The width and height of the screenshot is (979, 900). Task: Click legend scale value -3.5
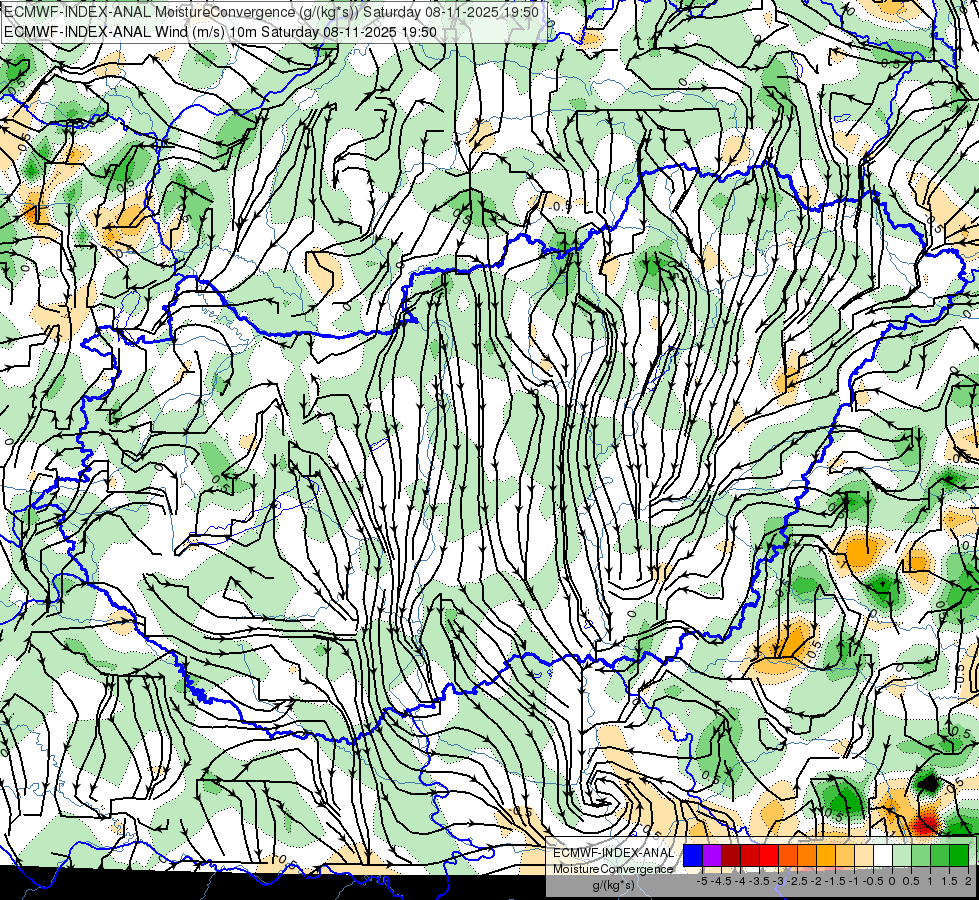point(759,881)
